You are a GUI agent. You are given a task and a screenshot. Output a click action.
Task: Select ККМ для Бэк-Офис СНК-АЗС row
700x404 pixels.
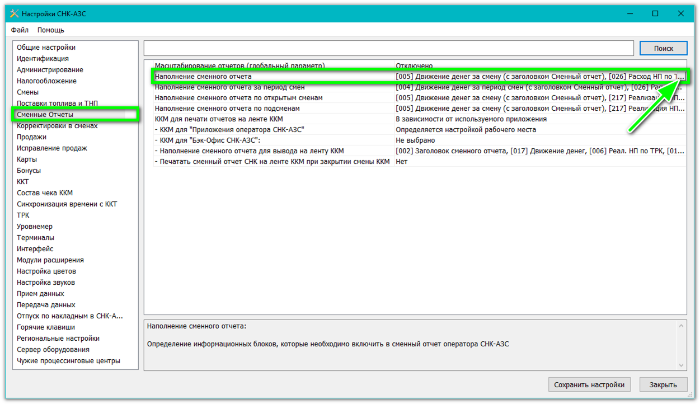point(216,140)
